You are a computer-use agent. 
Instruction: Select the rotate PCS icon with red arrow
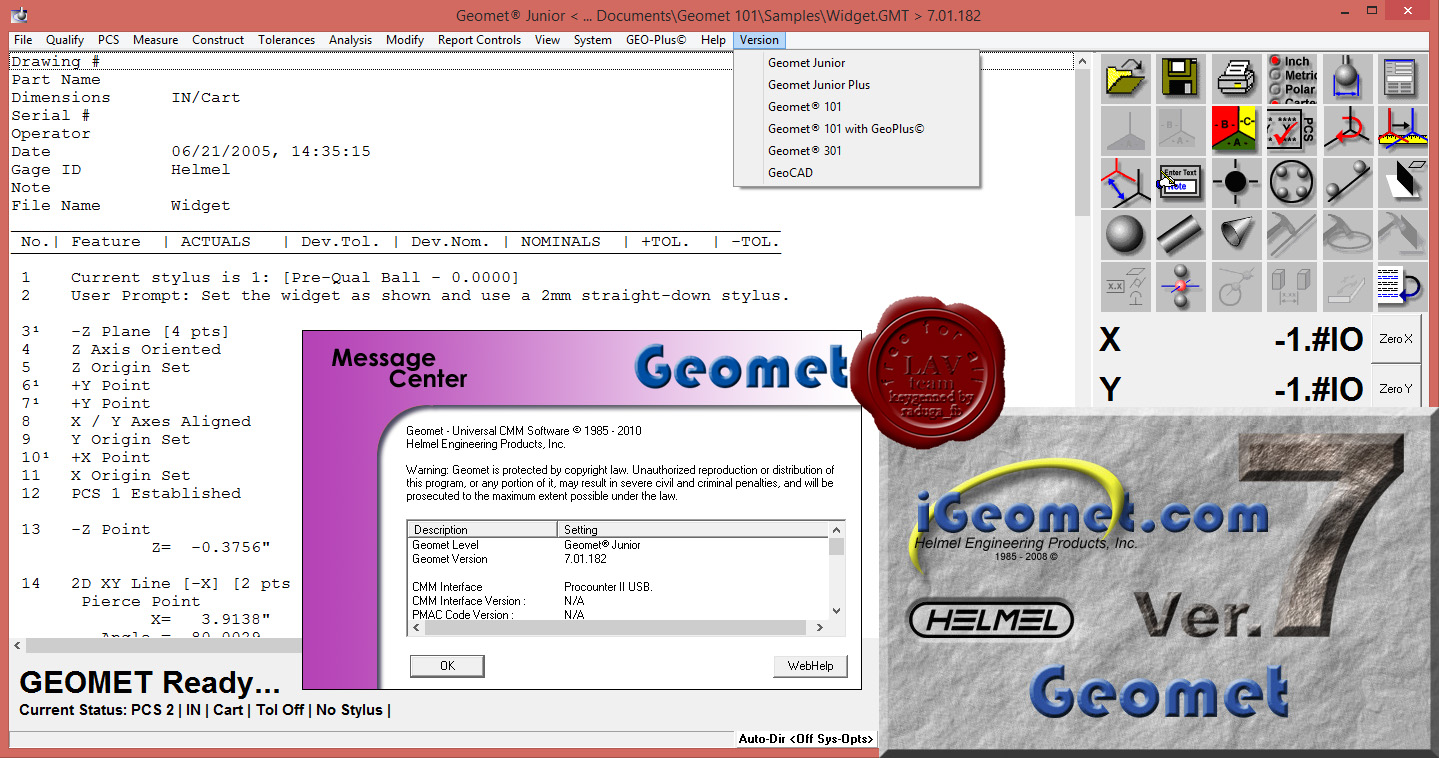click(x=1346, y=129)
